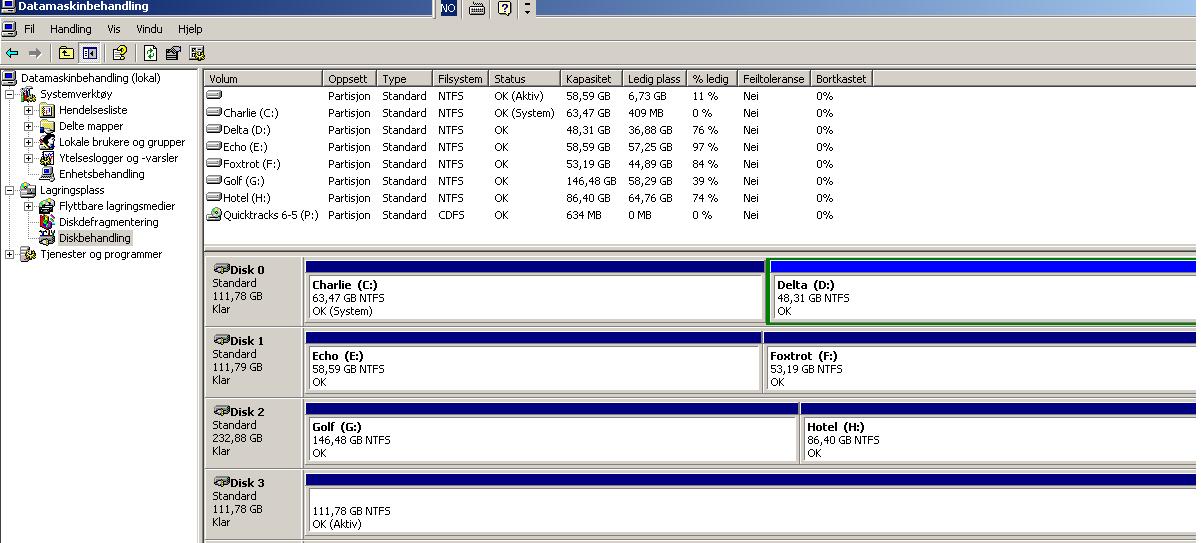Image resolution: width=1202 pixels, height=543 pixels.
Task: Expand Flyttbare lagringsmedier node
Action: 28,206
